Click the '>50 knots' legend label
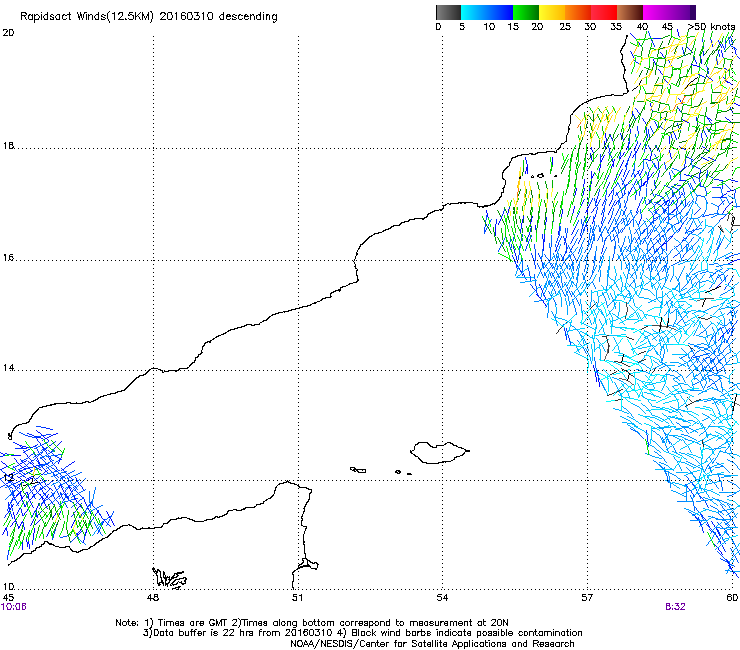The image size is (740, 650). [711, 27]
